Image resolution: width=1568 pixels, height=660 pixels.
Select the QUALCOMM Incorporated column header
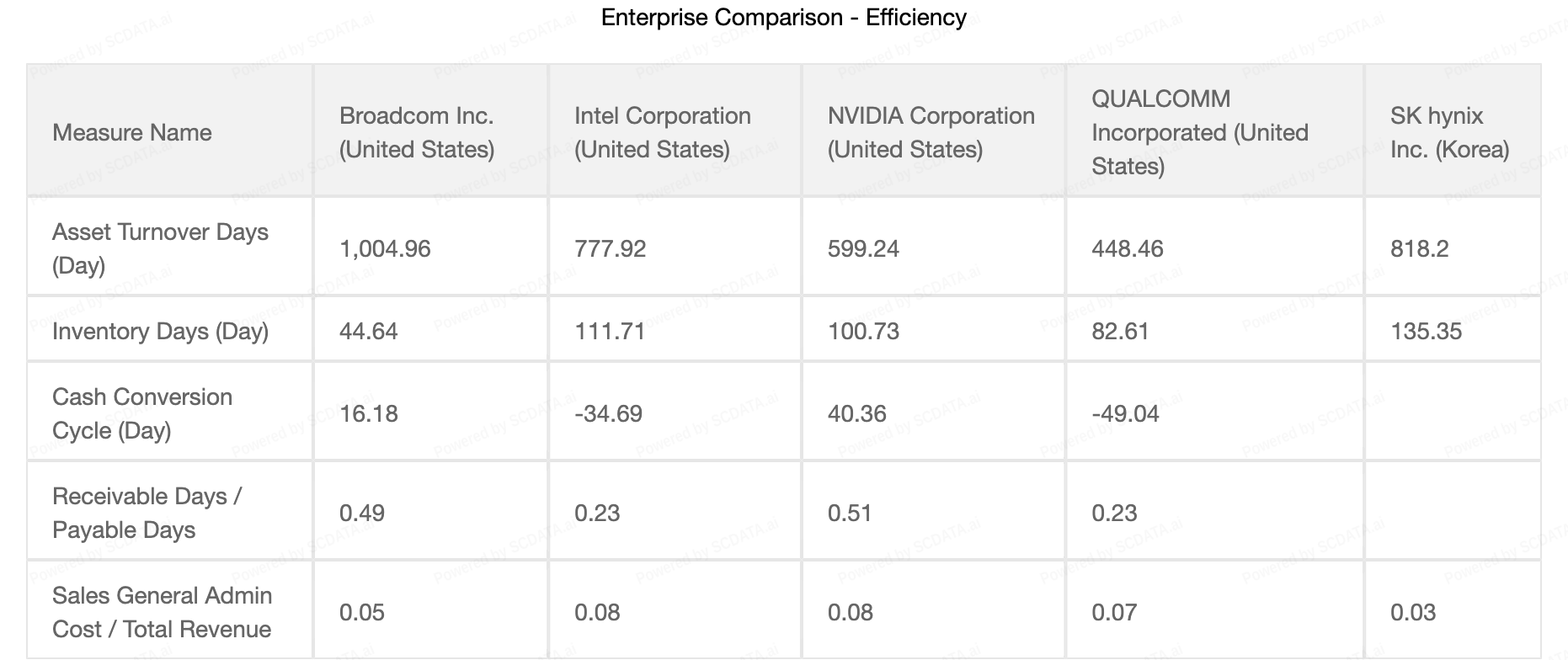tap(1199, 132)
